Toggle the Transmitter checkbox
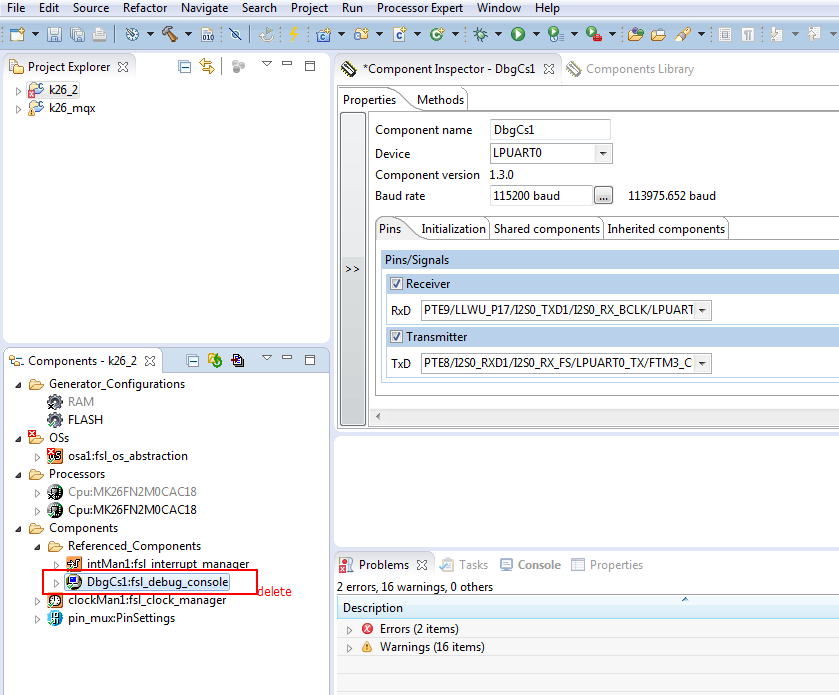The height and width of the screenshot is (695, 839). tap(396, 337)
